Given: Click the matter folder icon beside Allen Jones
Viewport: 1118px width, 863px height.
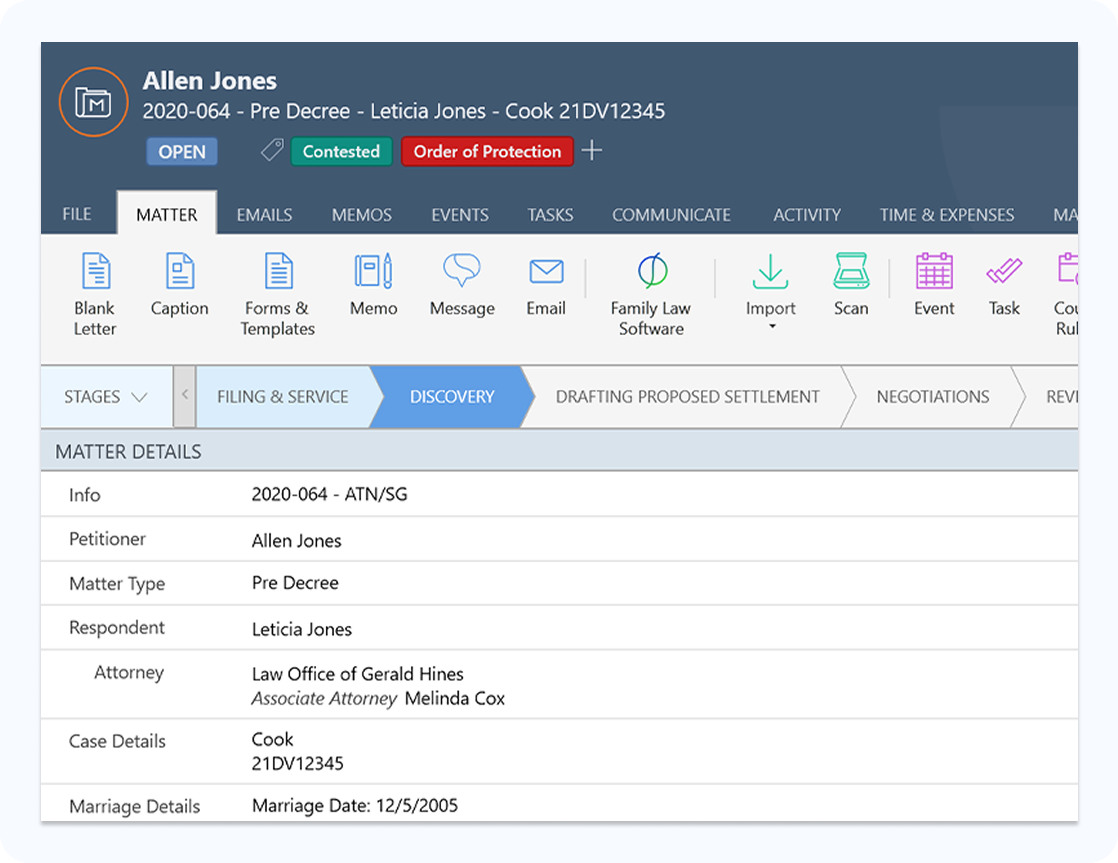Looking at the screenshot, I should pyautogui.click(x=93, y=102).
